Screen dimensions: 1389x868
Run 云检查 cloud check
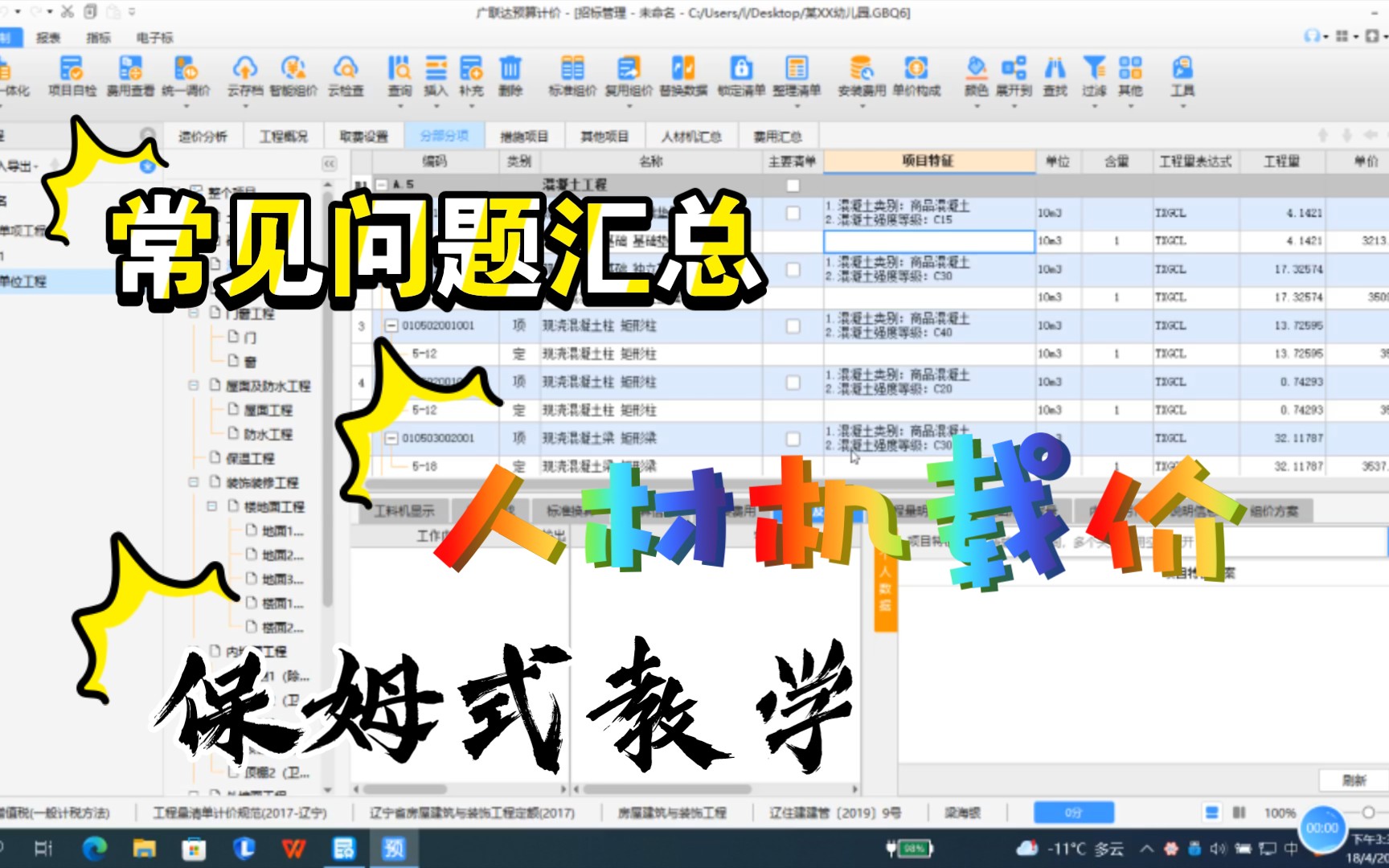(346, 76)
